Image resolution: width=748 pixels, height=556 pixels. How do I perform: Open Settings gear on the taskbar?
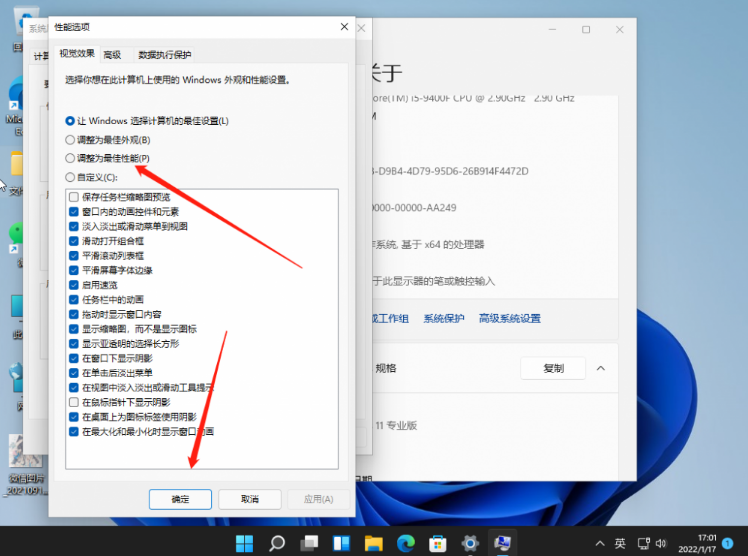point(470,543)
